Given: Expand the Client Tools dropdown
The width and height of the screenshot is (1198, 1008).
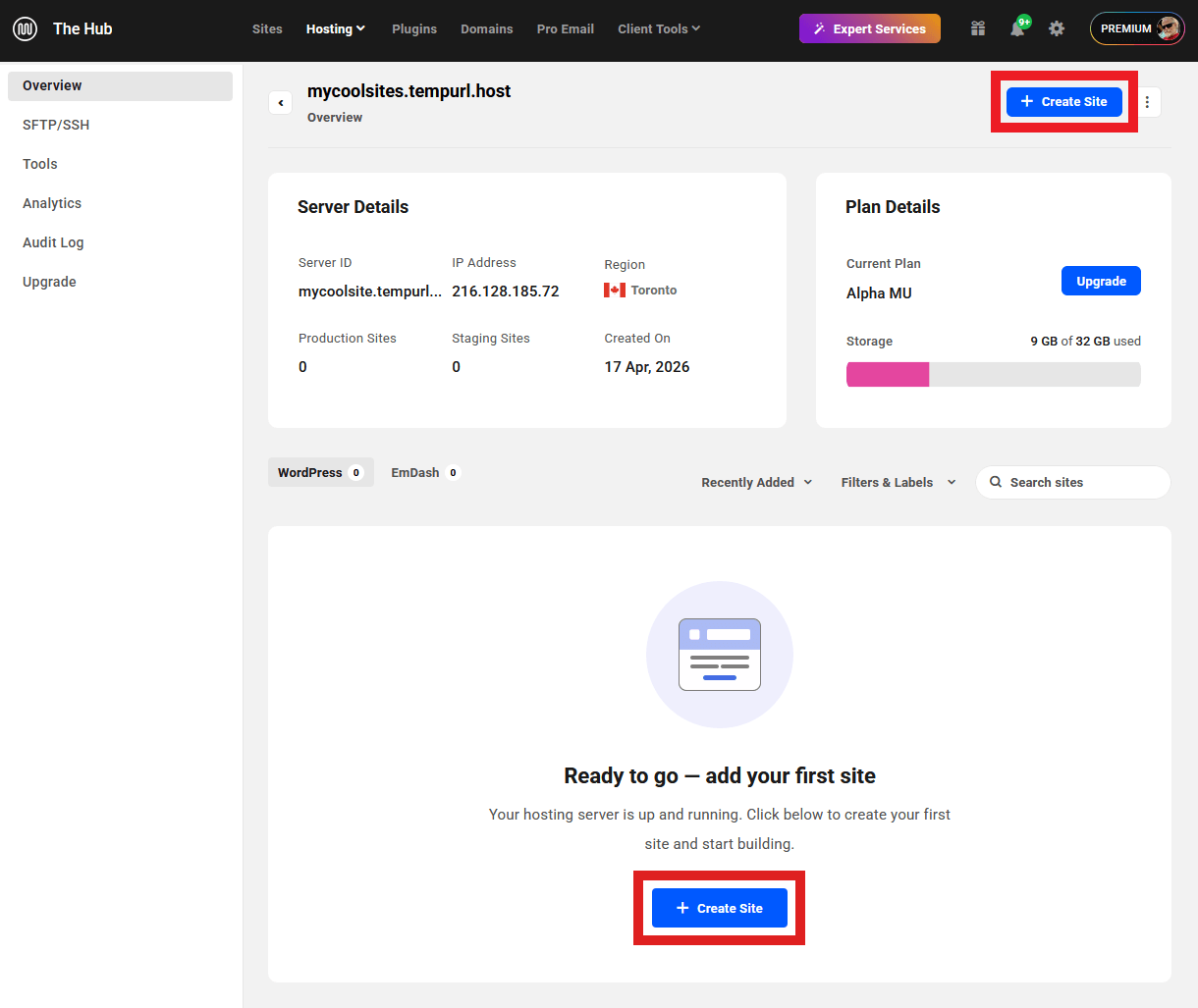Looking at the screenshot, I should click(659, 28).
